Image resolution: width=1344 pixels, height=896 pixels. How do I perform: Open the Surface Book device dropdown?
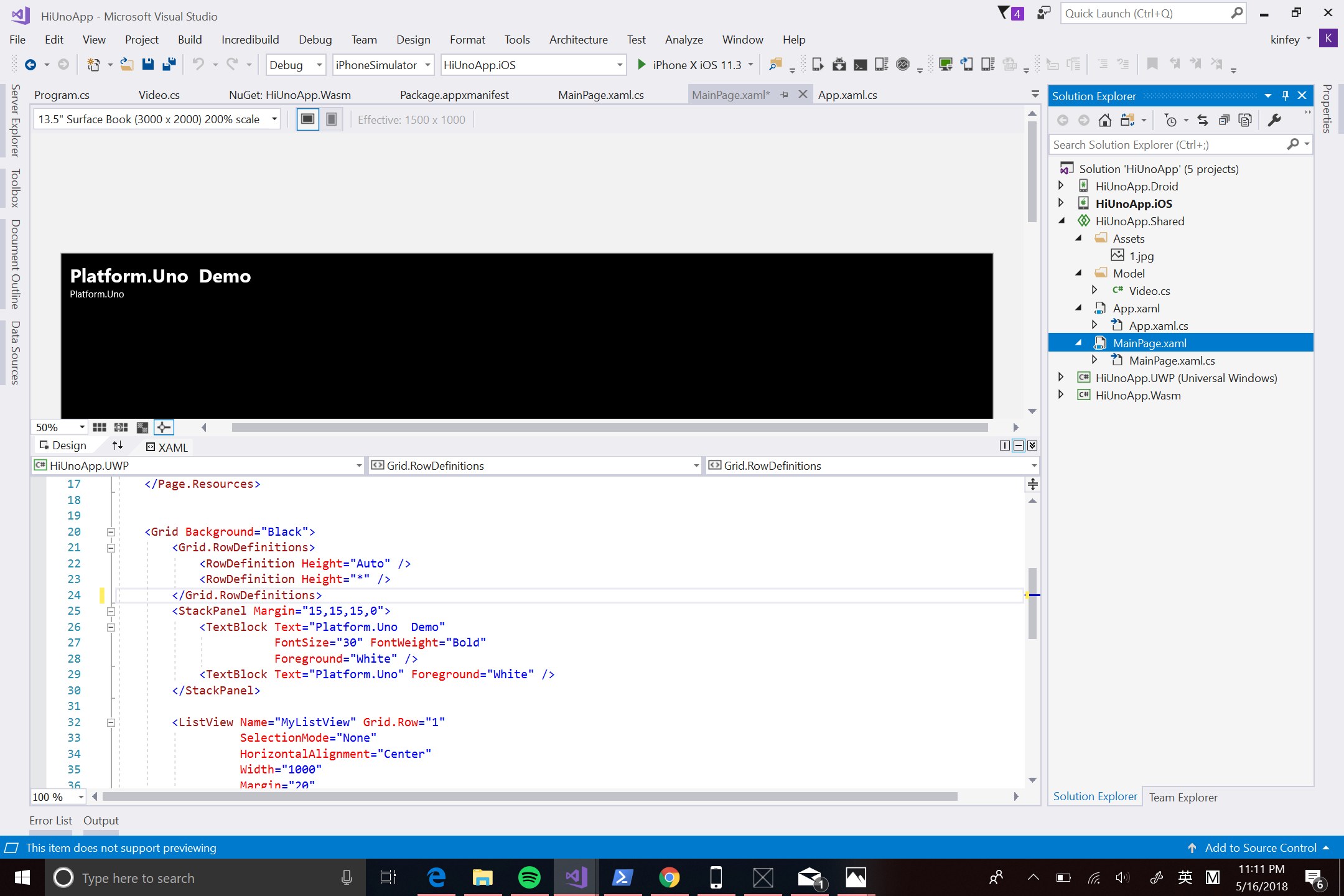(157, 119)
